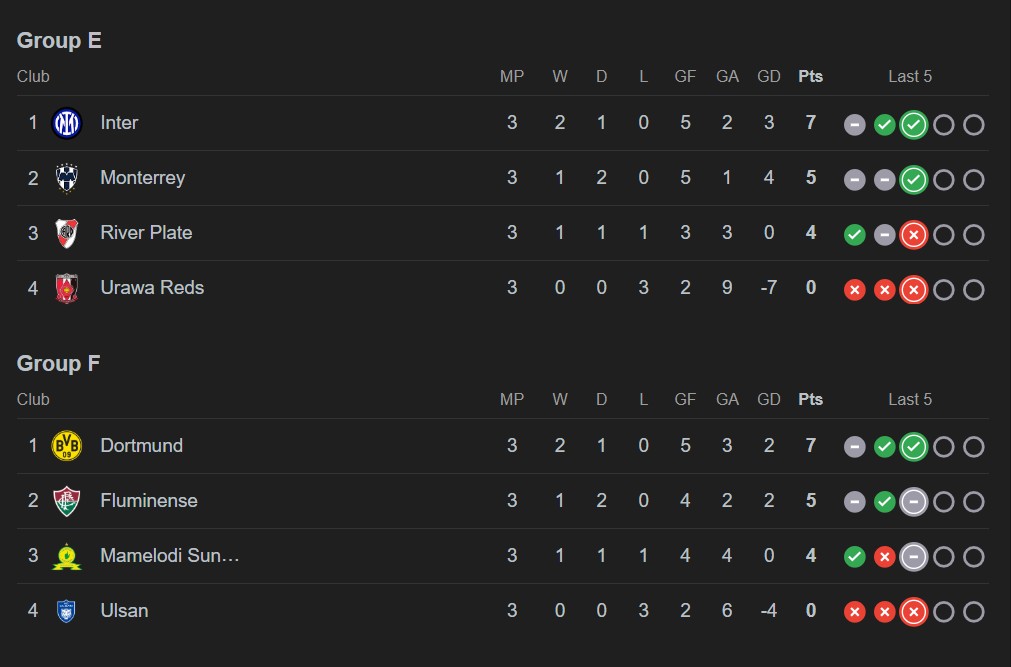Click the Fluminense club crest icon
1011x667 pixels.
[x=66, y=501]
